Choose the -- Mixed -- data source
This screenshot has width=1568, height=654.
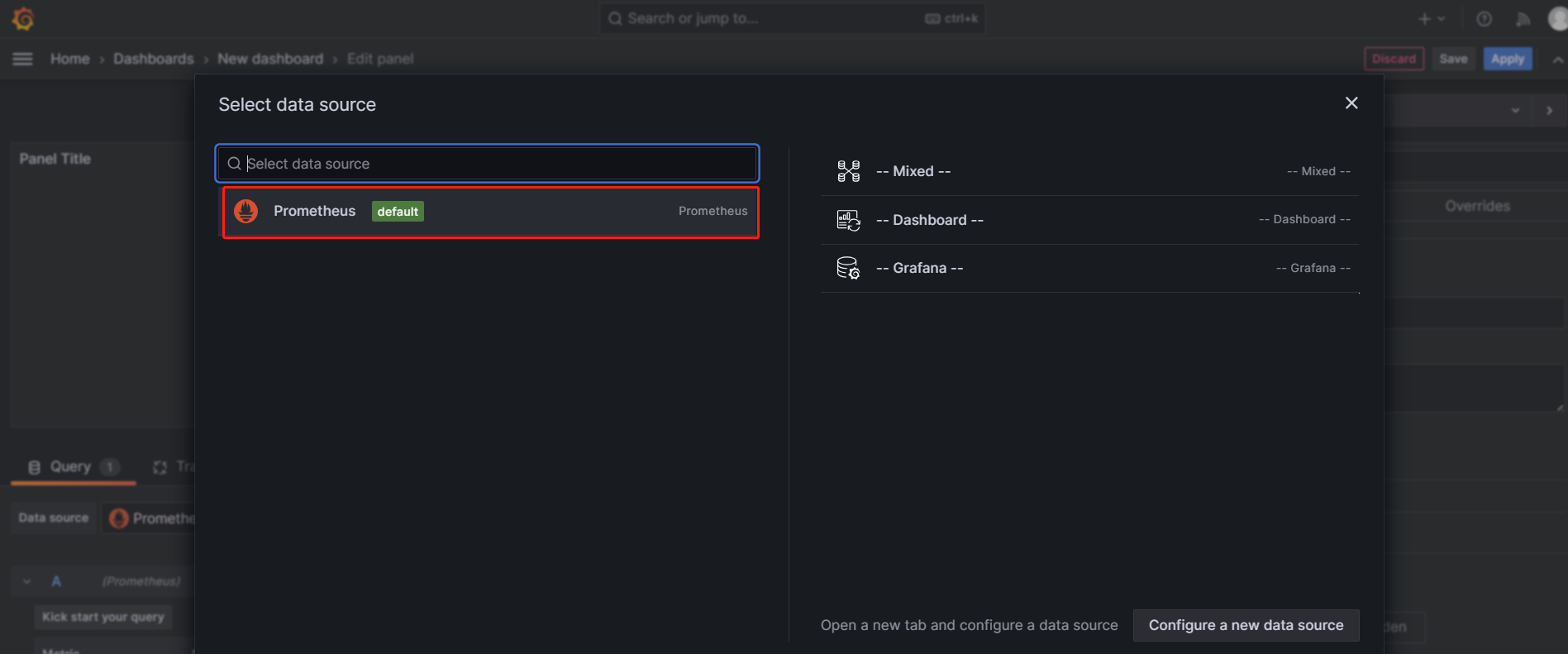click(x=1090, y=171)
